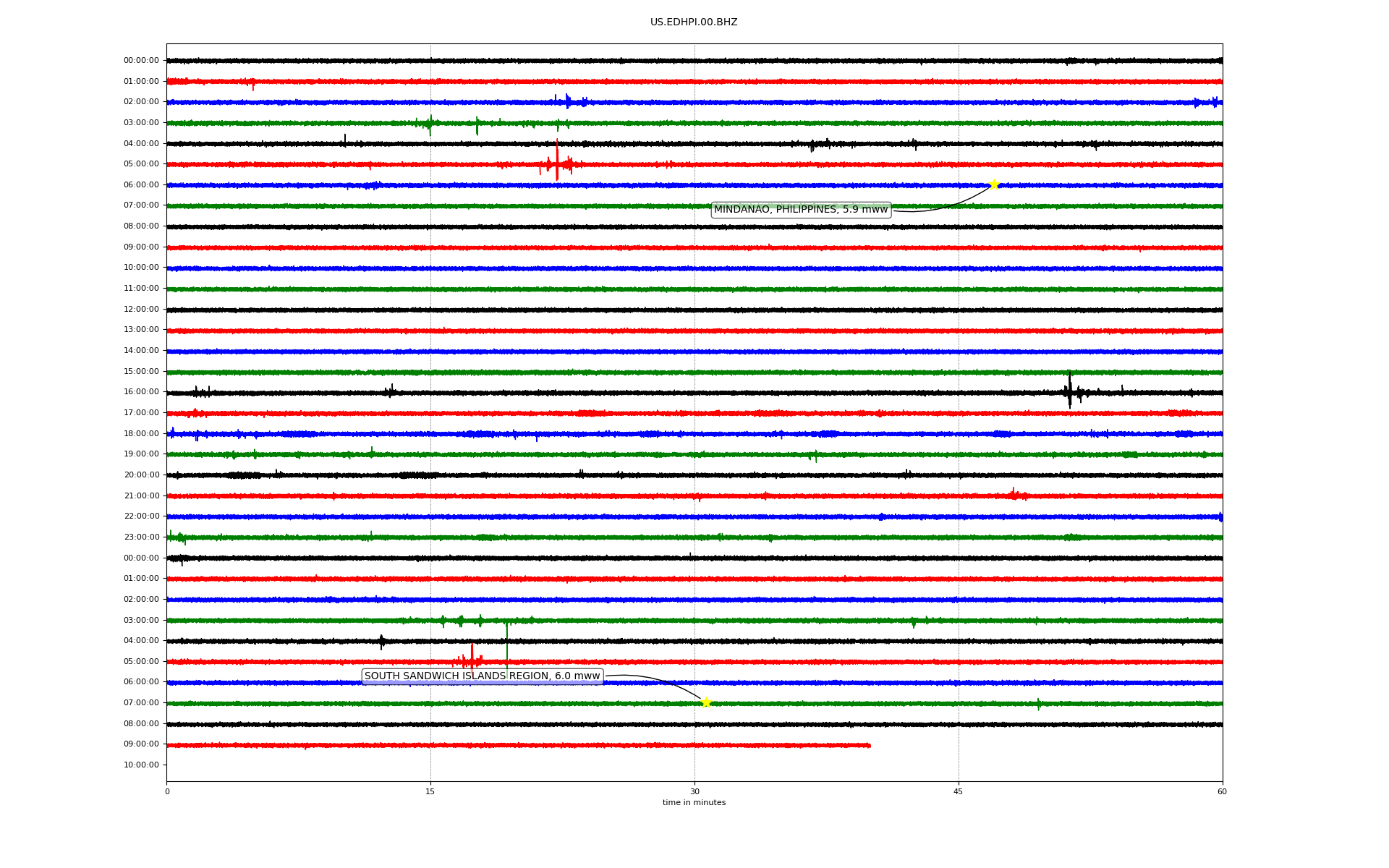Click the SOUTH SANDWICH ISLANDS REGION label
The height and width of the screenshot is (868, 1389).
coord(482,676)
